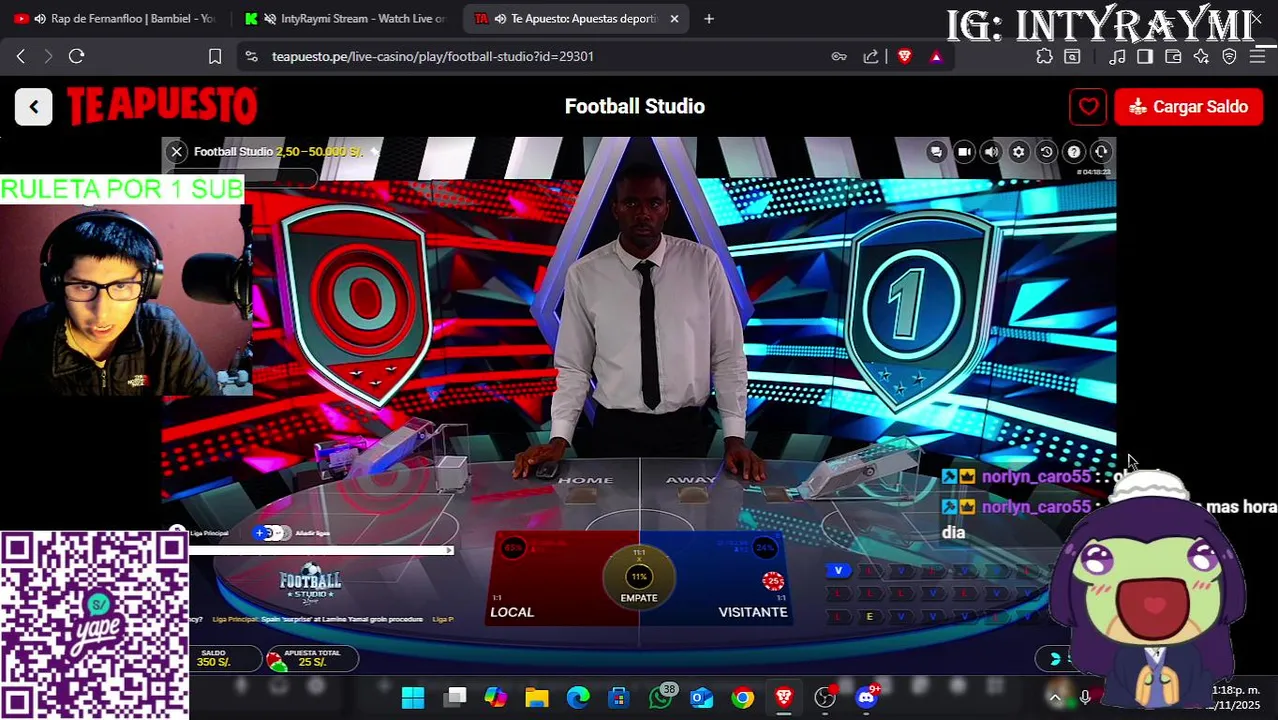Open Microsoft Edge from taskbar
Viewport: 1278px width, 720px height.
coord(578,697)
